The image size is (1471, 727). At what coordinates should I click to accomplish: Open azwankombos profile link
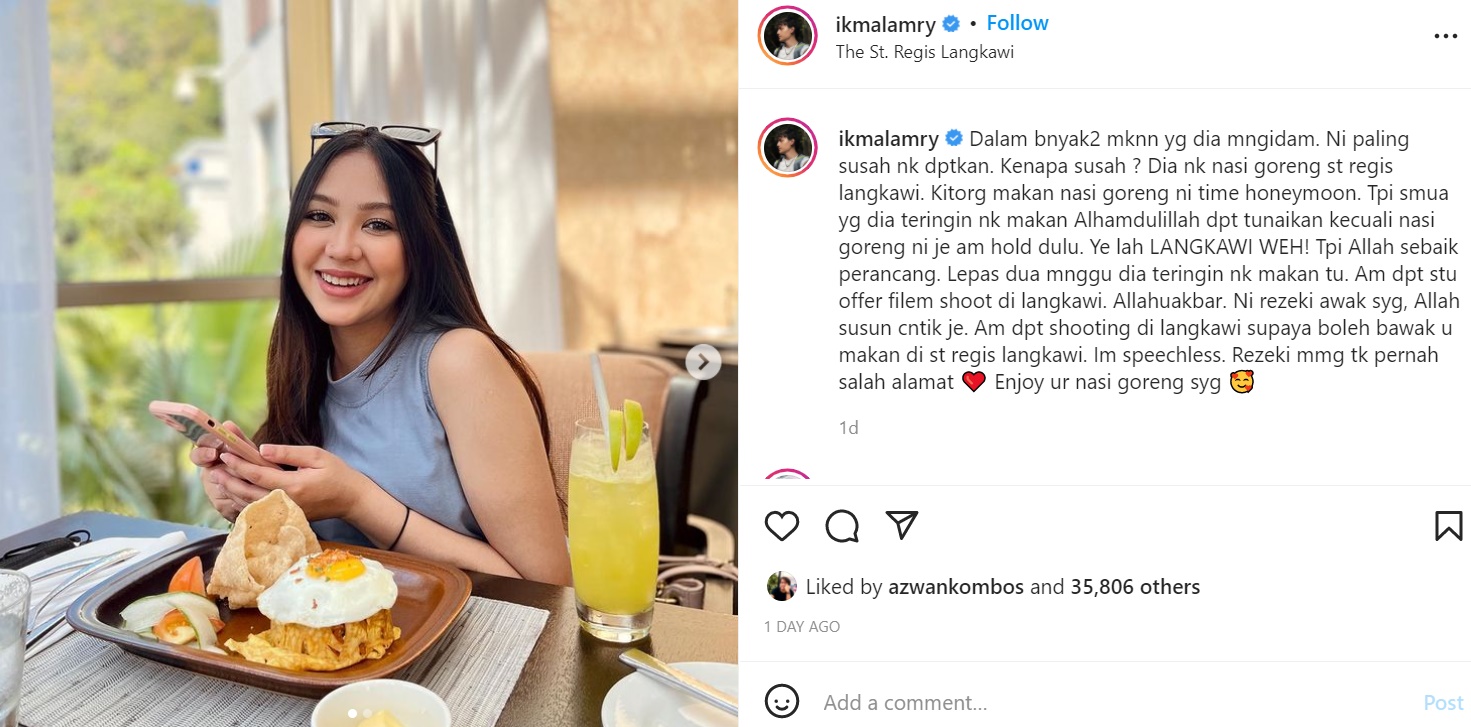(956, 587)
